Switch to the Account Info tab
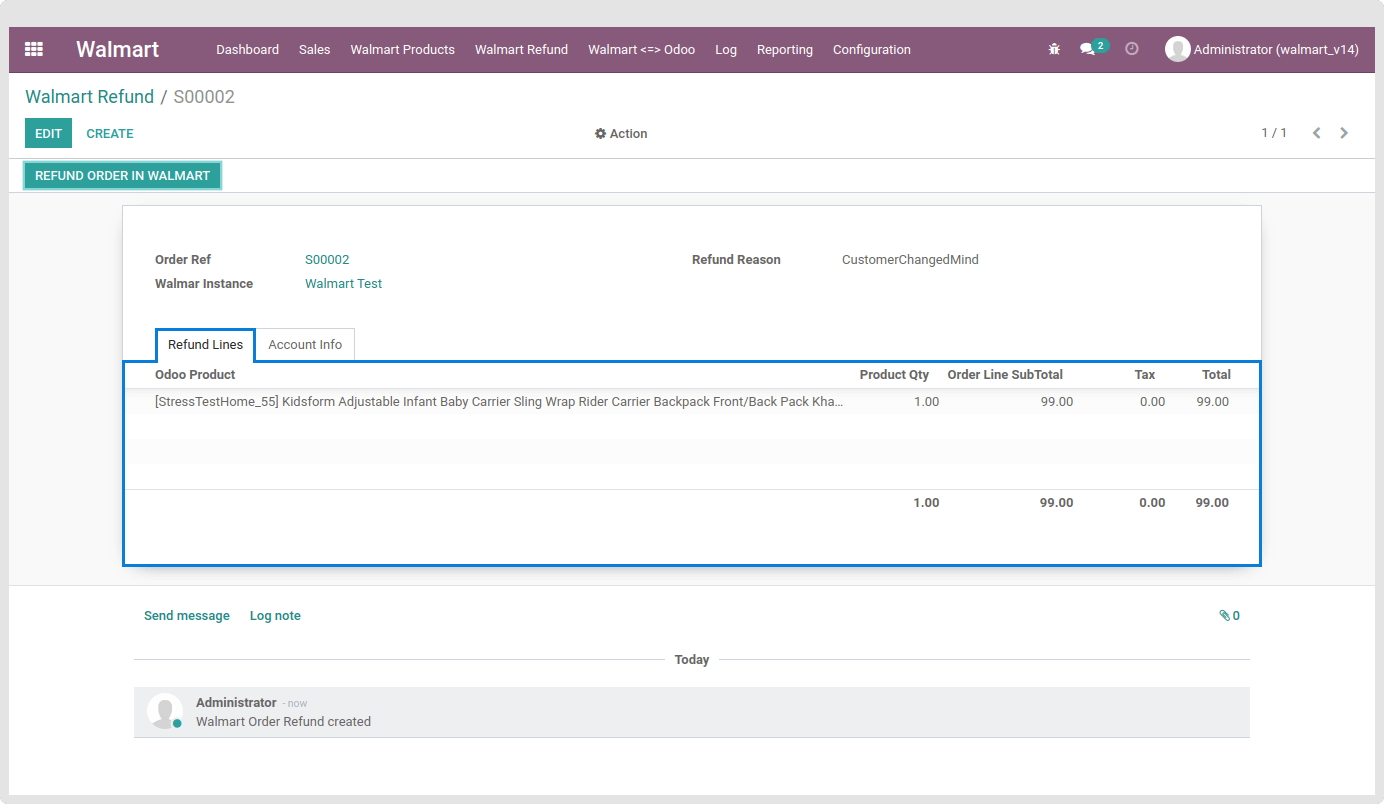This screenshot has height=804, width=1384. coord(305,345)
